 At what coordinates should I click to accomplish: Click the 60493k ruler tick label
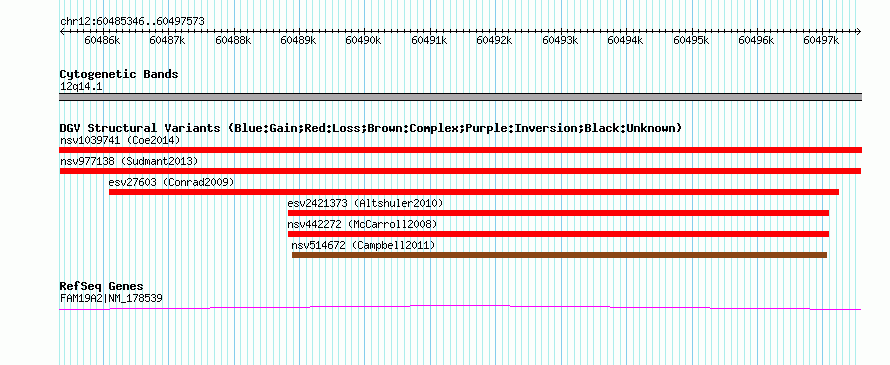560,40
